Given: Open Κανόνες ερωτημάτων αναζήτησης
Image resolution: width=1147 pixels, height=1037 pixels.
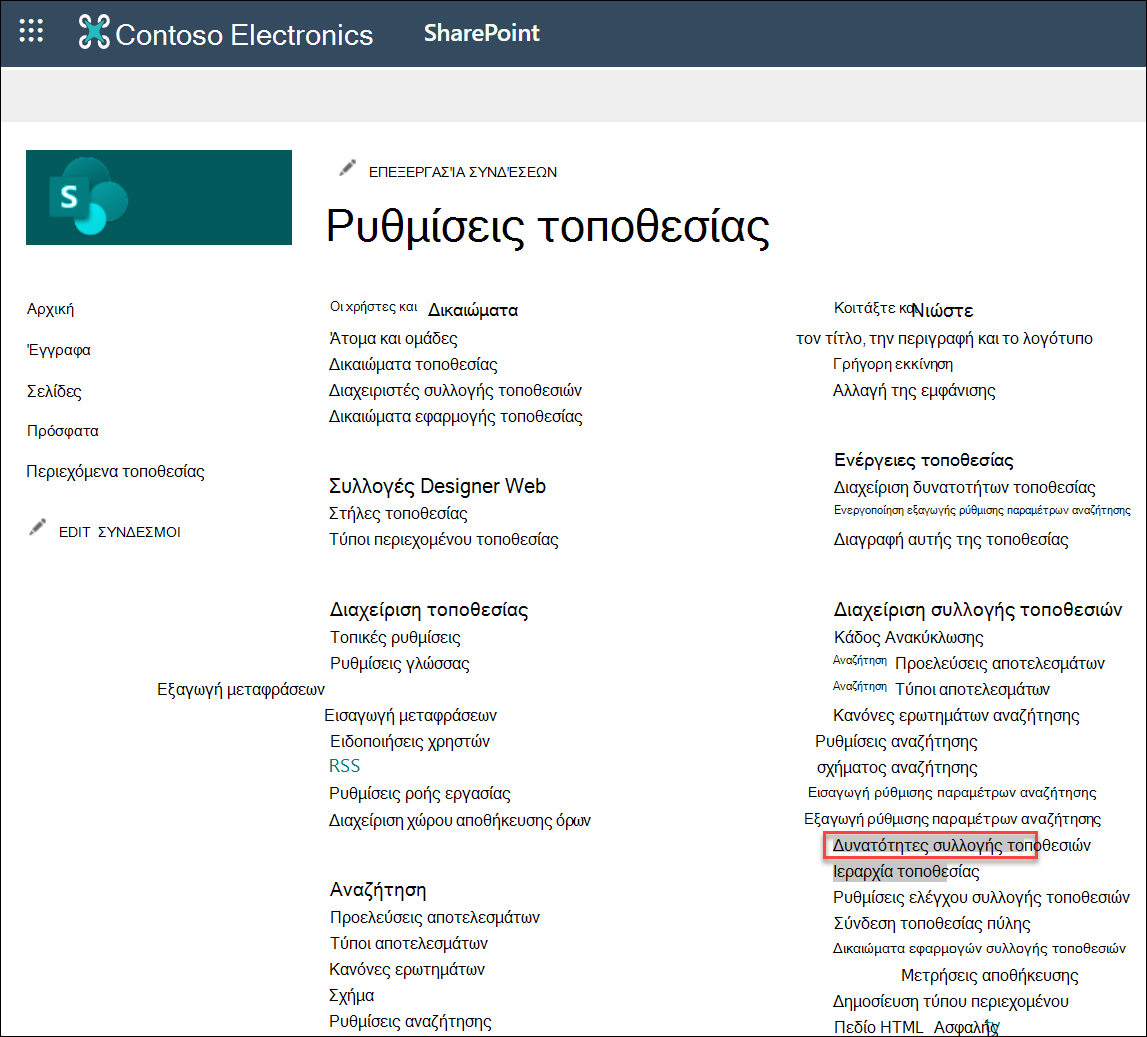Looking at the screenshot, I should [x=956, y=715].
